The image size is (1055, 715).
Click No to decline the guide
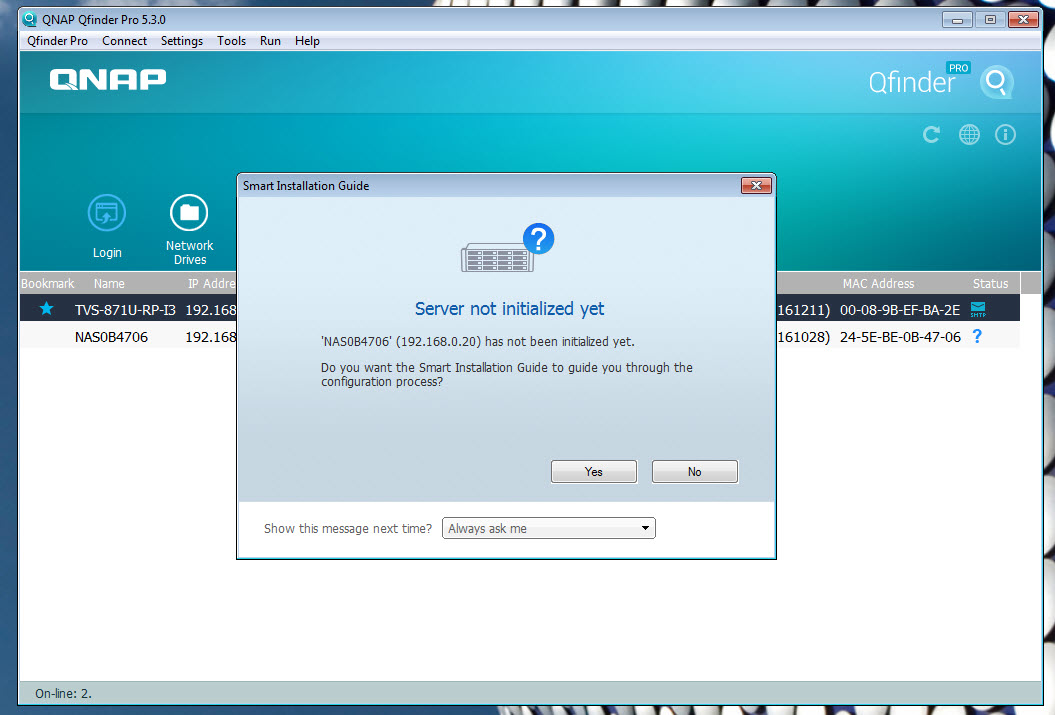click(x=694, y=472)
